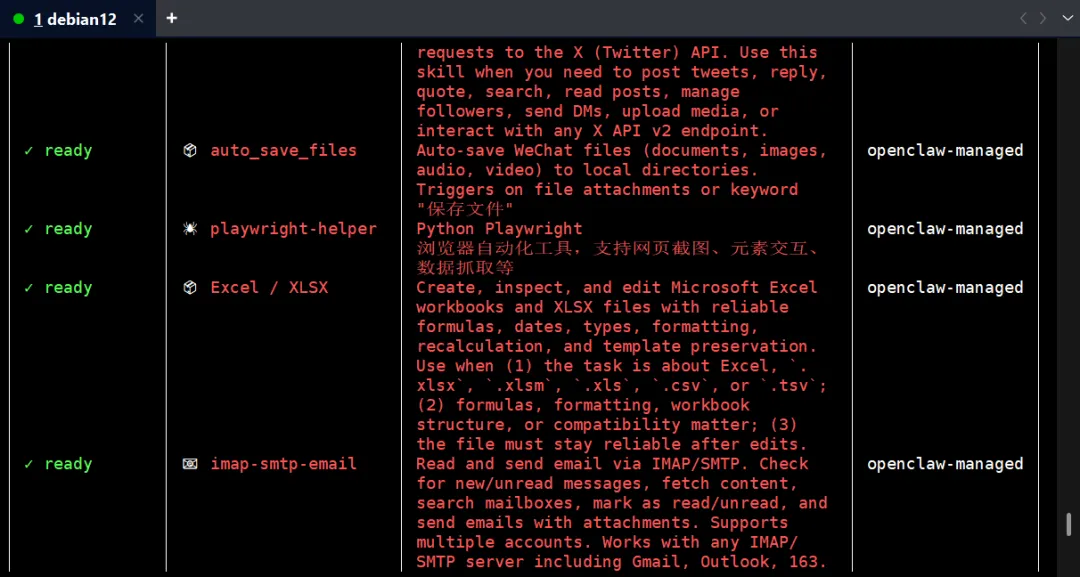
Task: Go to the previous tab with left arrow
Action: tap(1023, 19)
